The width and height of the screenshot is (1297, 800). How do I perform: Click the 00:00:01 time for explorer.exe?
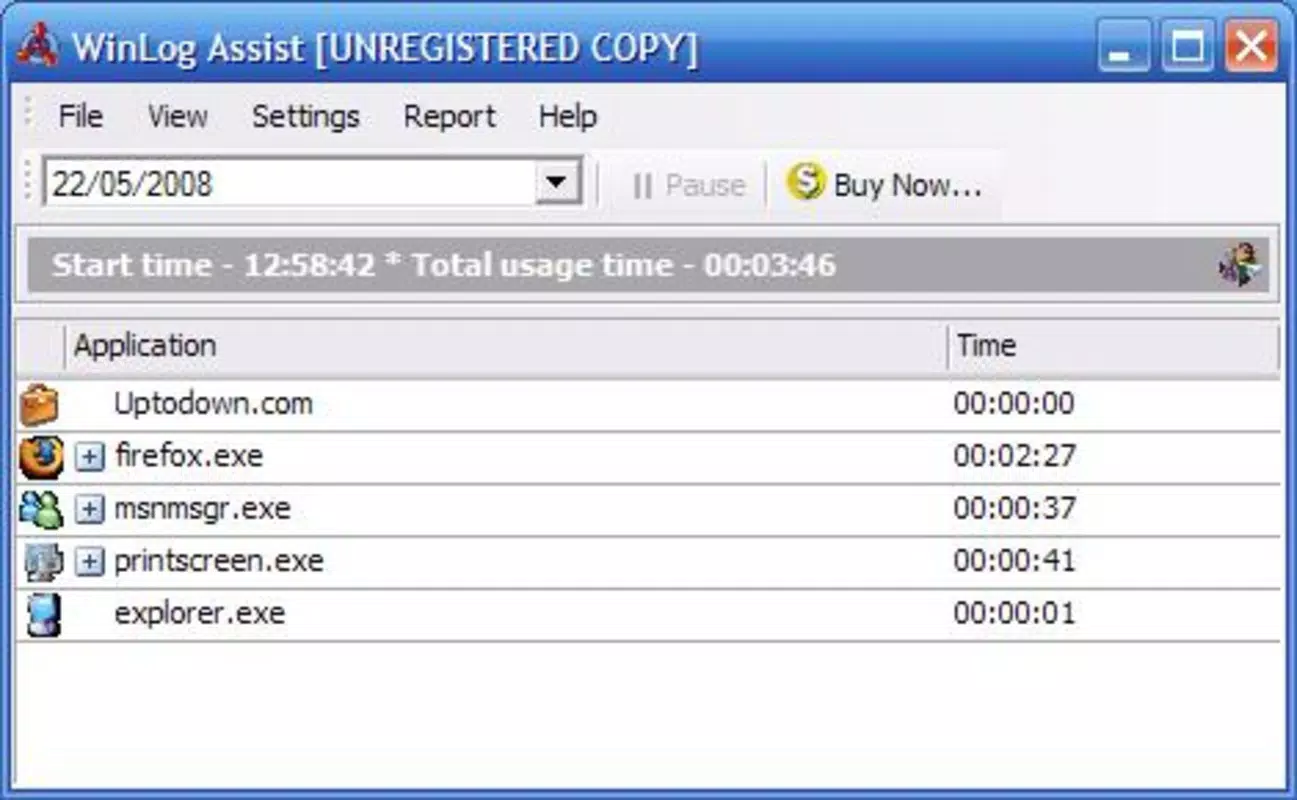(1014, 612)
